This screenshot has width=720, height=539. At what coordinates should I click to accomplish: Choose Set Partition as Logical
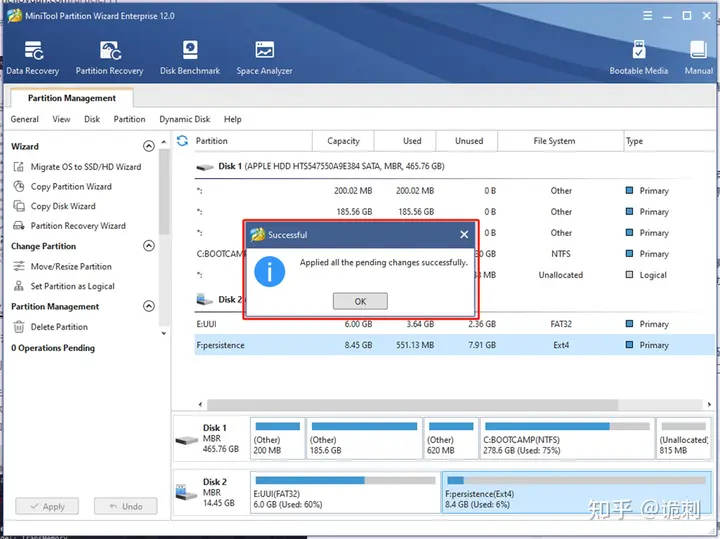[64, 286]
